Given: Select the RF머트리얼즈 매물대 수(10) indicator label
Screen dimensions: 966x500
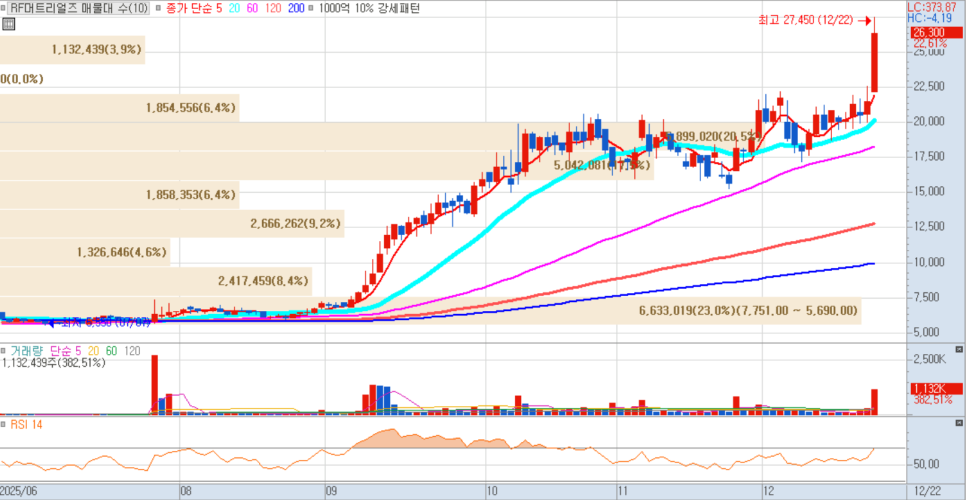Looking at the screenshot, I should pos(78,8).
